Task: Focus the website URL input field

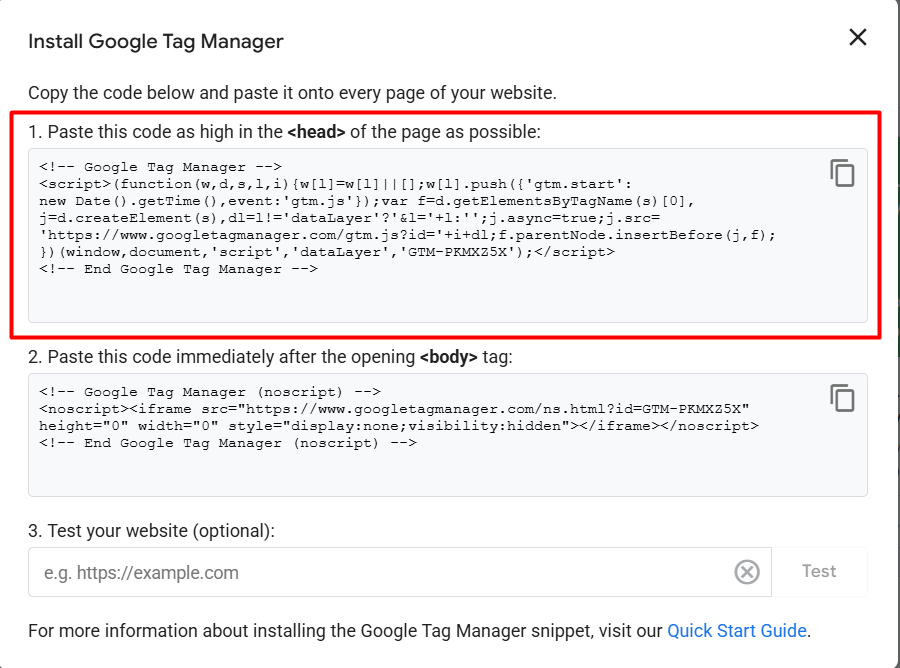Action: [x=380, y=573]
